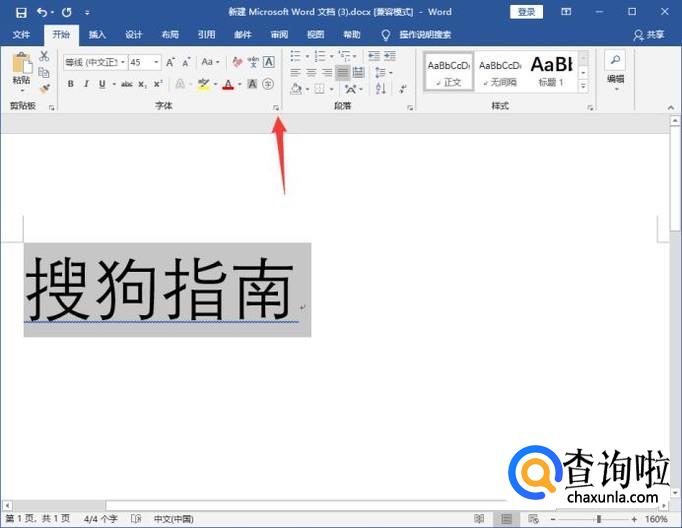Open font color dropdown arrow
Viewport: 682px width, 528px height.
(240, 84)
